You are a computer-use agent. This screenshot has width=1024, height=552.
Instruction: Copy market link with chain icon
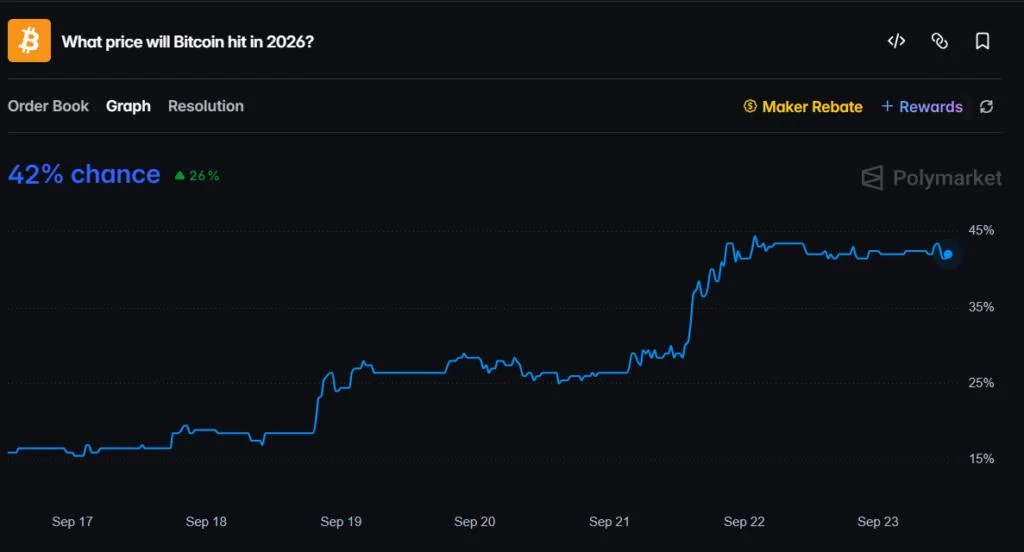click(x=939, y=41)
